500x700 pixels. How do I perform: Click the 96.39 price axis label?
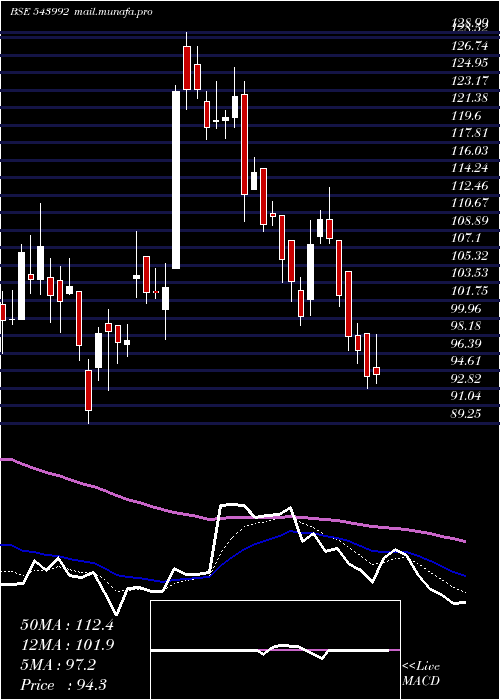click(467, 343)
